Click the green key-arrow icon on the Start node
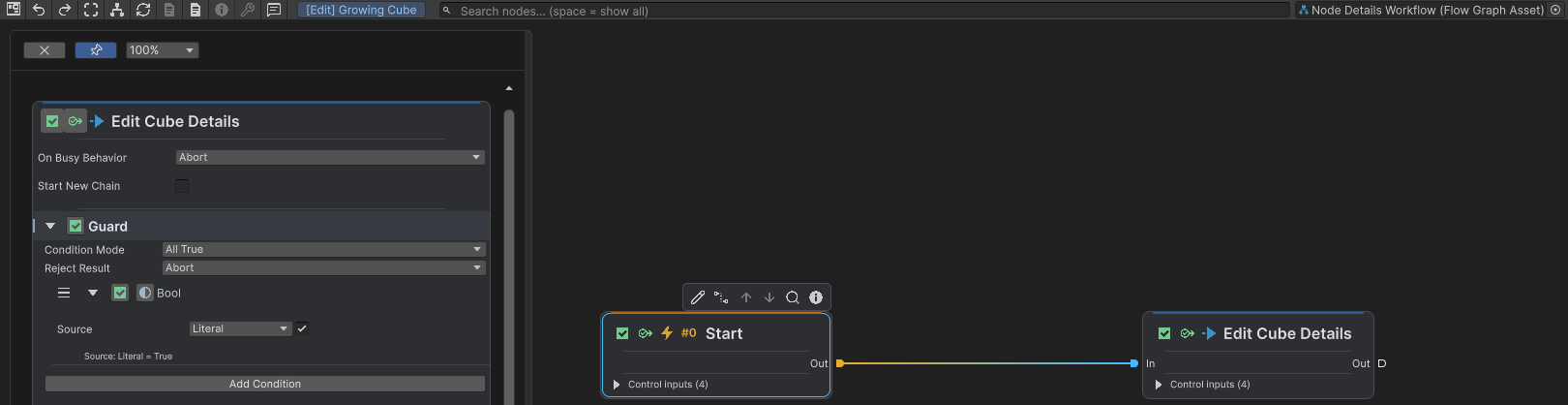 click(x=646, y=333)
